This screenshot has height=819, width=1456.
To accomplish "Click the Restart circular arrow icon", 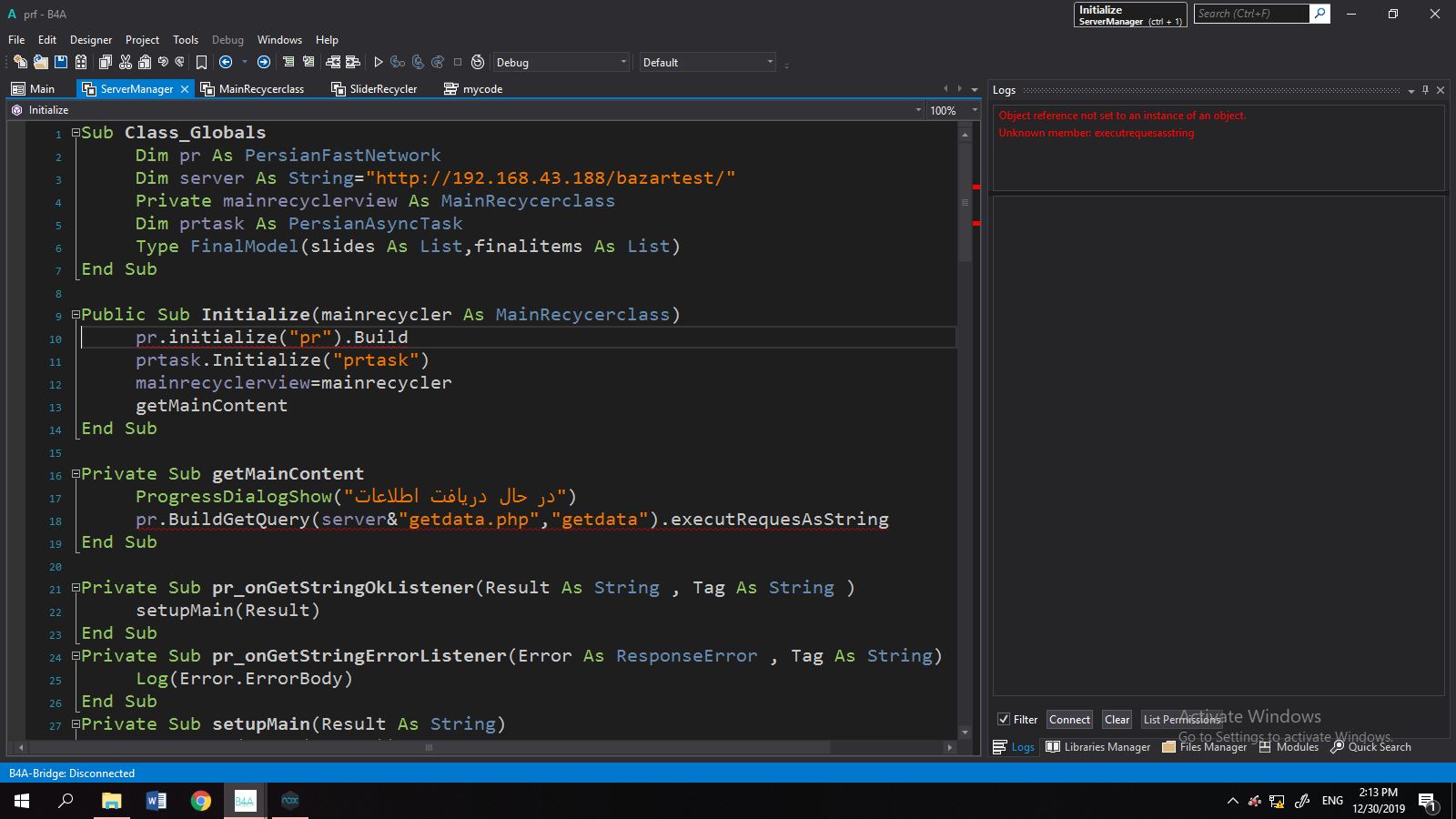I will click(478, 62).
